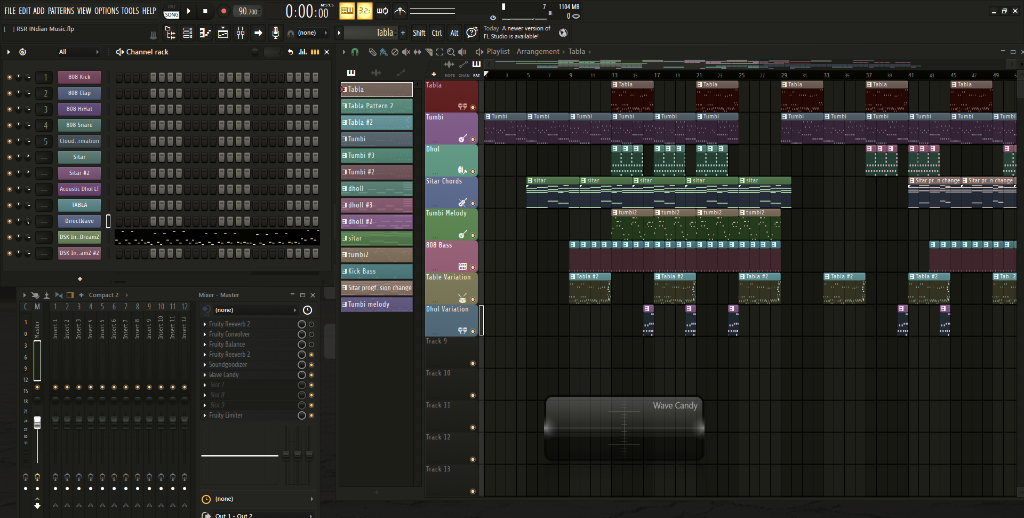
Task: Click the Tabla track tabla instrument icon
Action: point(462,106)
